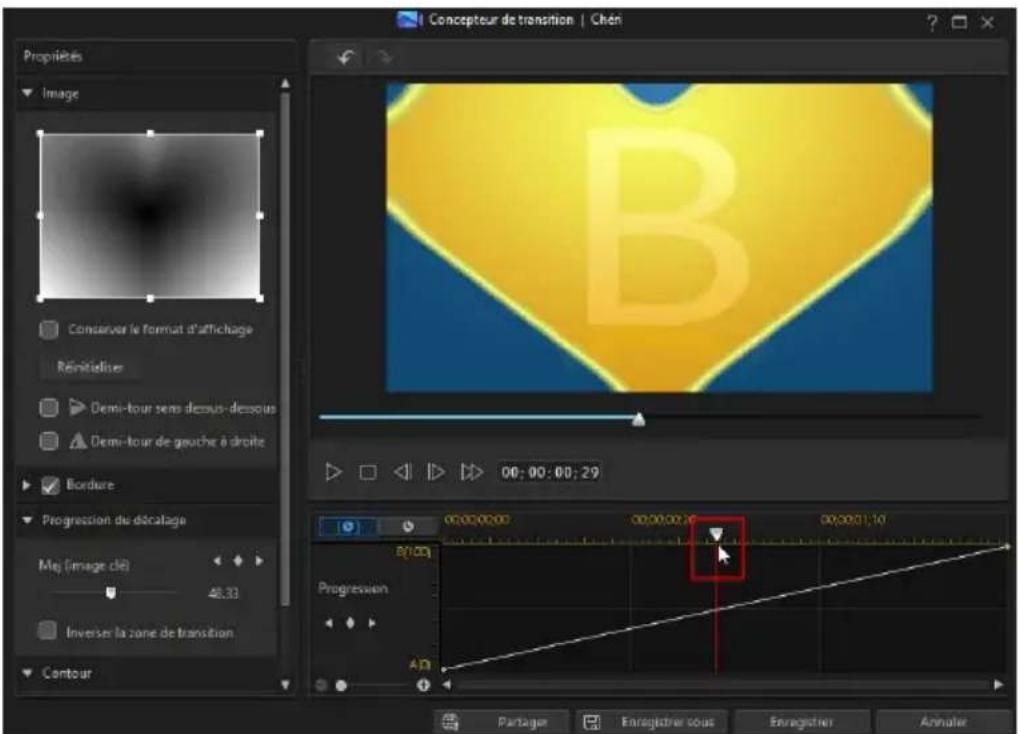Toggle the Demi-tour sens dessus-dessous checkbox

[48, 408]
